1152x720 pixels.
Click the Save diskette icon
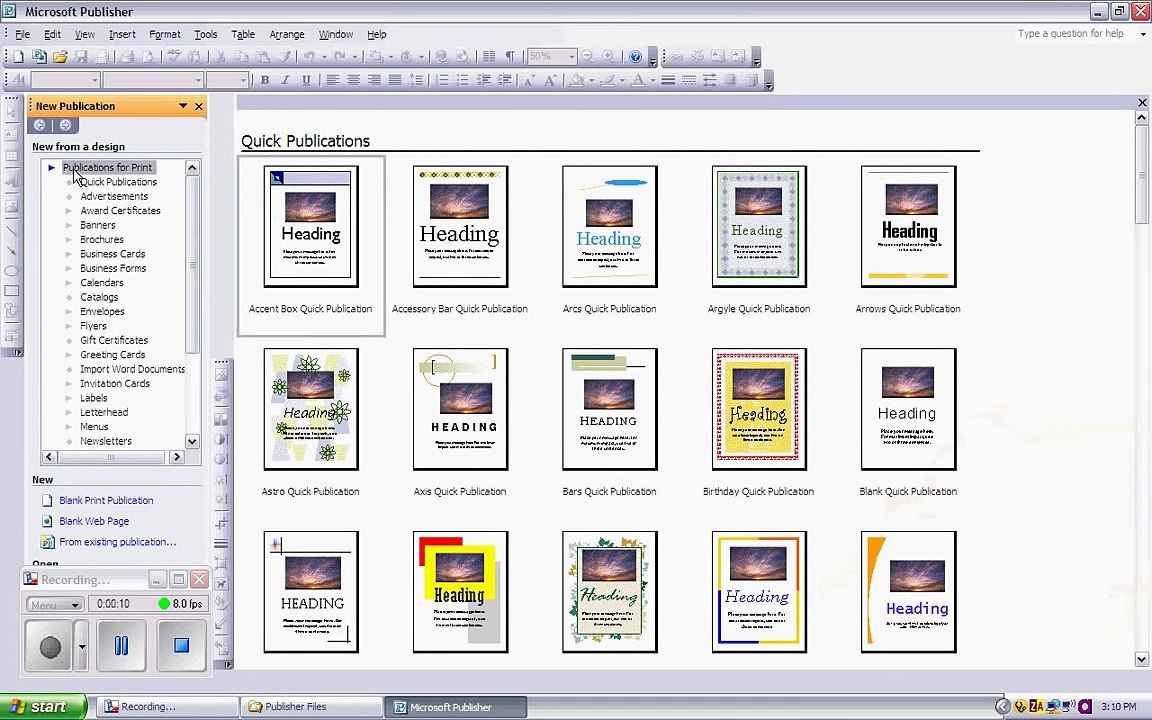(x=82, y=57)
